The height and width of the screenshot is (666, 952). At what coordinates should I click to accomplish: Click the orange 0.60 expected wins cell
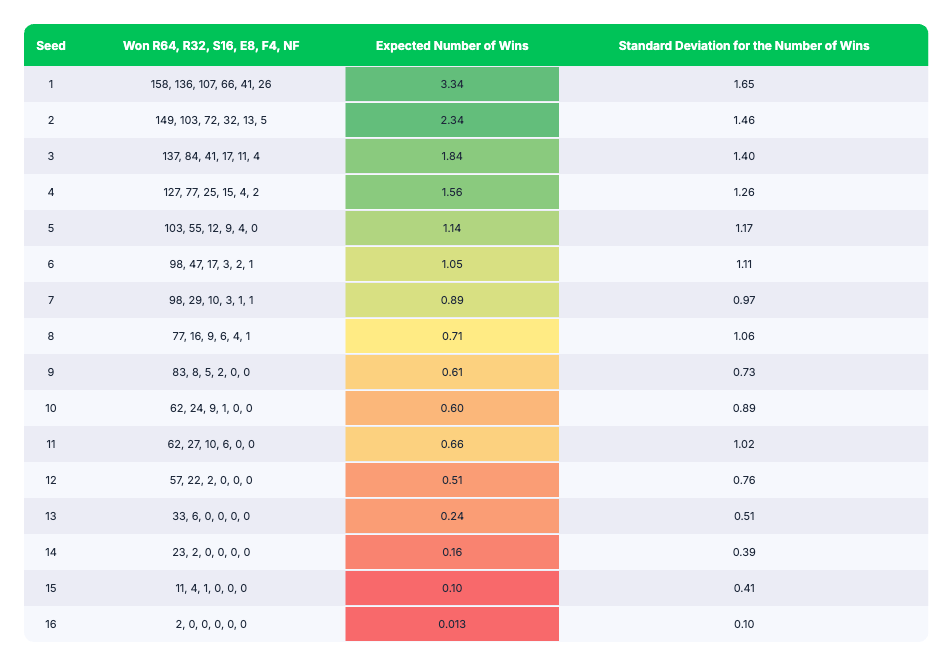[452, 408]
